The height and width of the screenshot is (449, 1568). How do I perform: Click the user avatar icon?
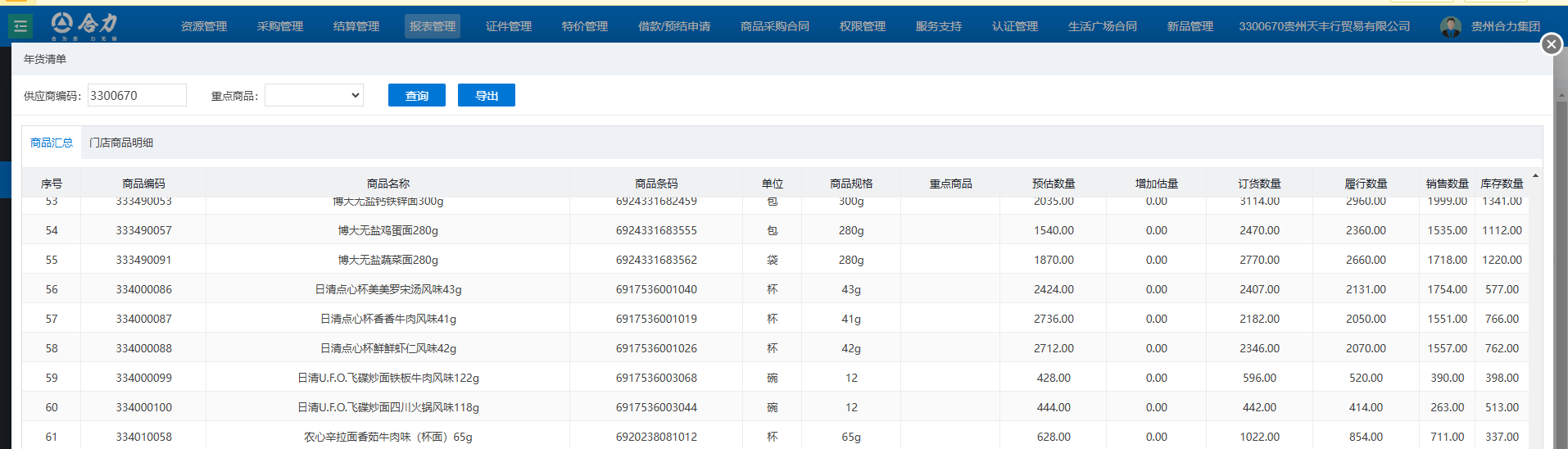pos(1450,27)
